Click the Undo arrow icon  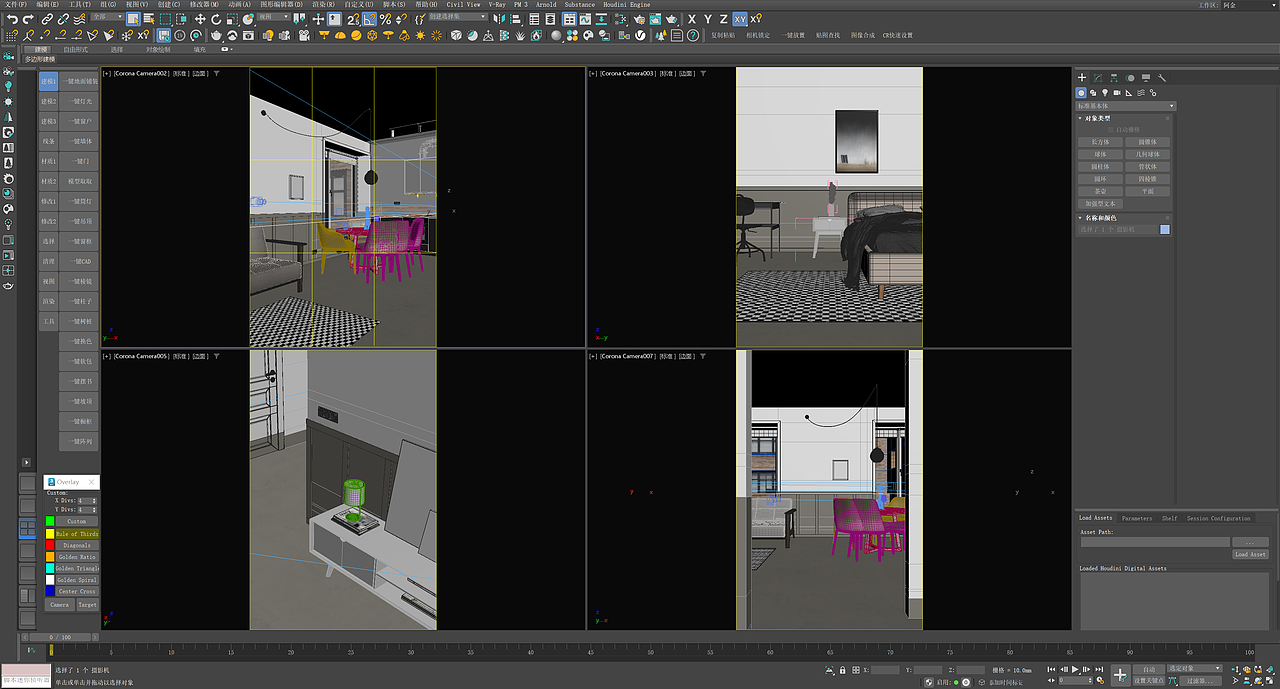tap(12, 18)
